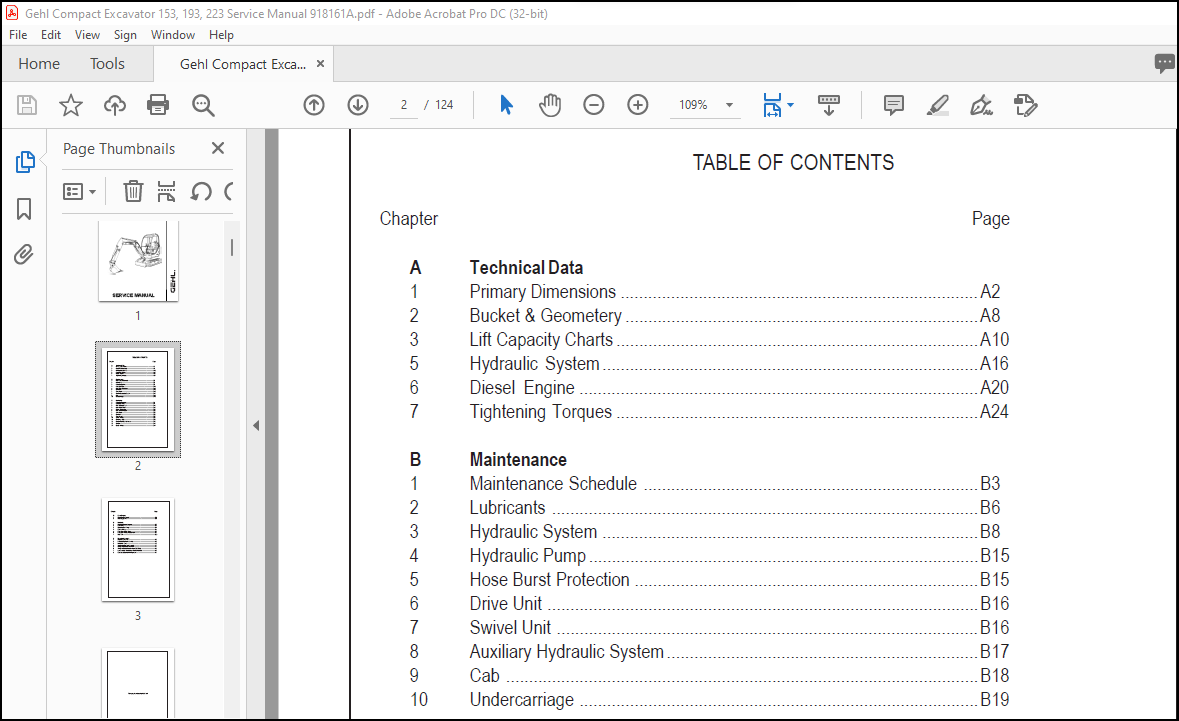The width and height of the screenshot is (1179, 721).
Task: Go to previous page with up arrow
Action: tap(314, 105)
